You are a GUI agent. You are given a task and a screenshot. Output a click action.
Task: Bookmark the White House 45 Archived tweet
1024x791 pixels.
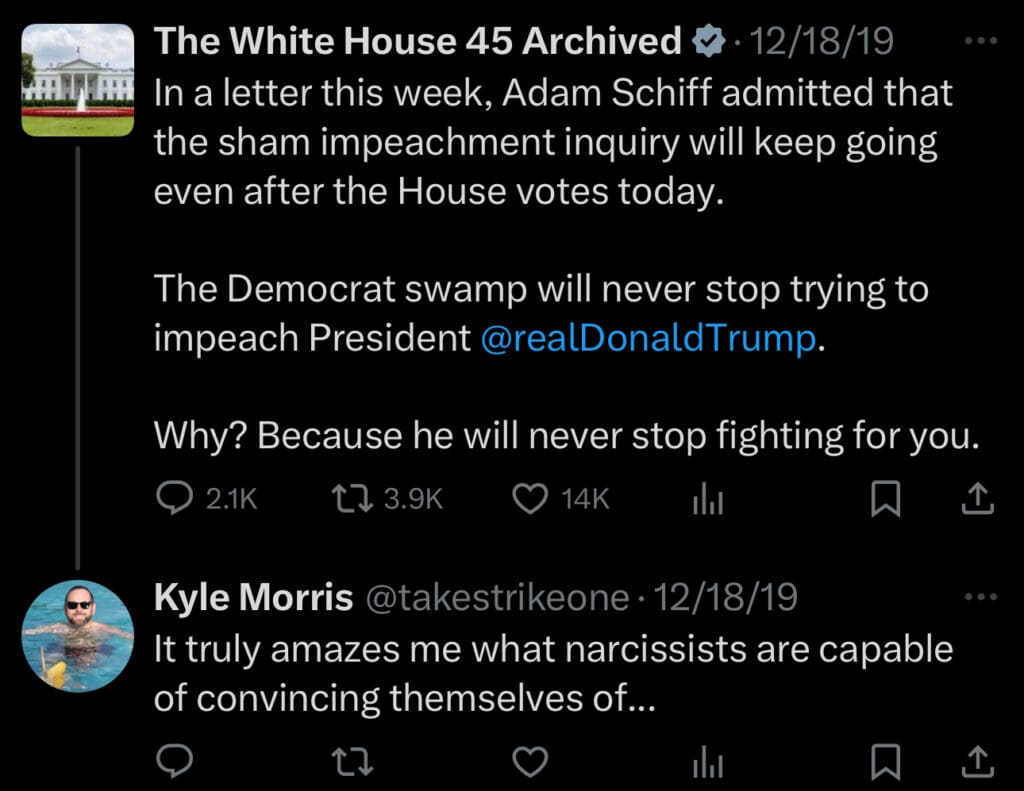tap(885, 499)
